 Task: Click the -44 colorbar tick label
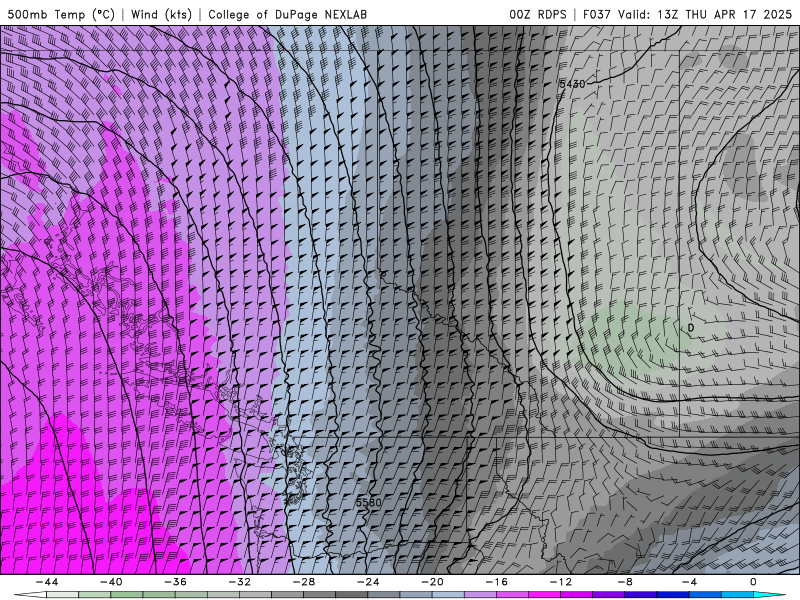[47, 582]
